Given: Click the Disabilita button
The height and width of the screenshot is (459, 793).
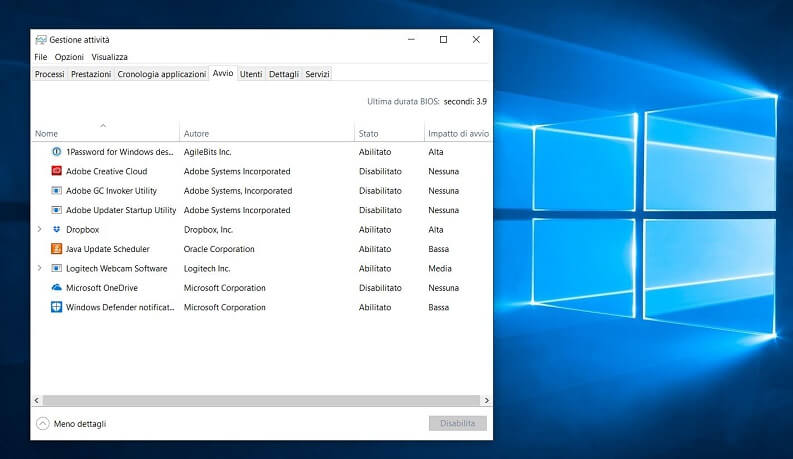Looking at the screenshot, I should (x=458, y=423).
